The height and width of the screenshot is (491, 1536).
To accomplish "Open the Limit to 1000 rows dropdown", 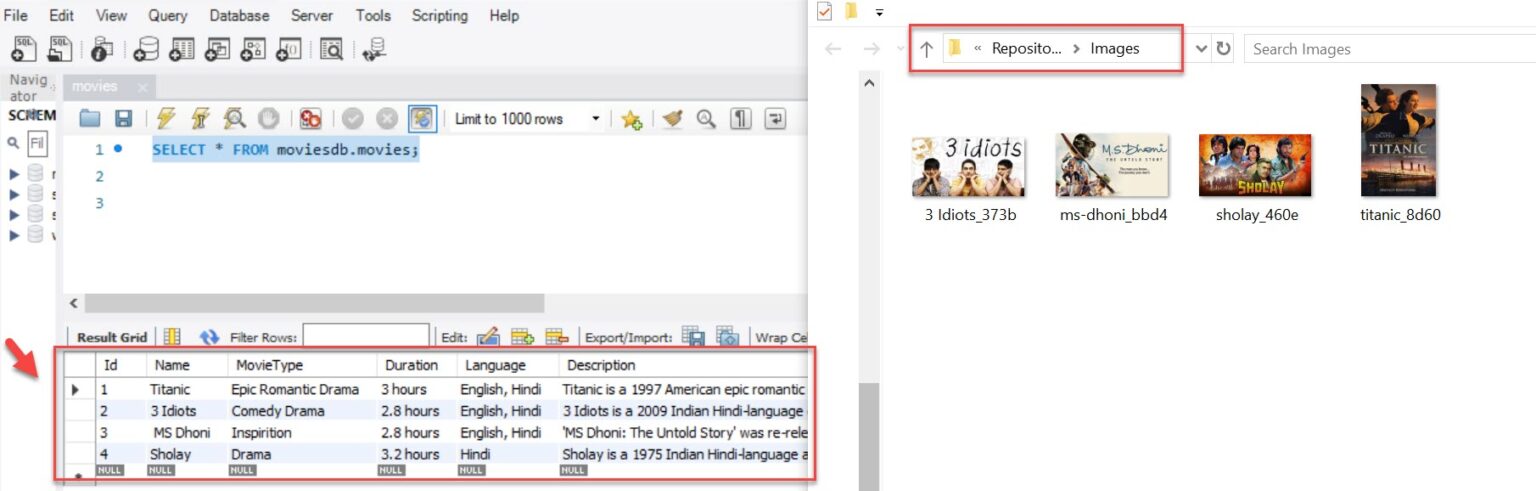I will point(596,119).
